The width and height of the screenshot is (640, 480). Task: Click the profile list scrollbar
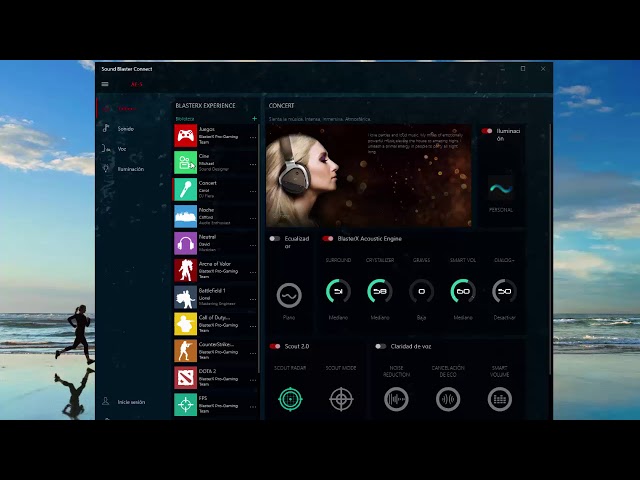point(259,249)
